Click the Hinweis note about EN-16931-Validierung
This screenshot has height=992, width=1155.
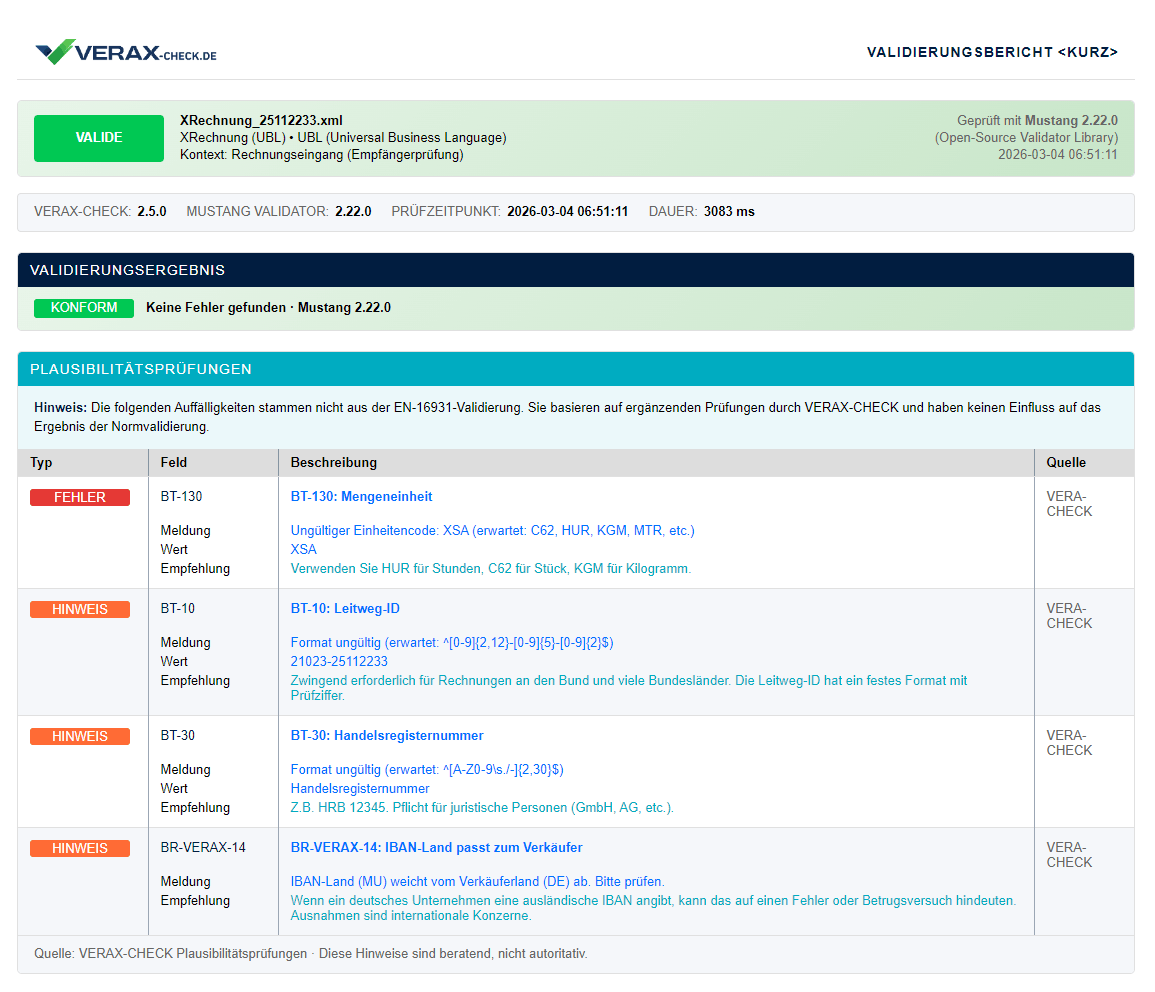pos(567,417)
